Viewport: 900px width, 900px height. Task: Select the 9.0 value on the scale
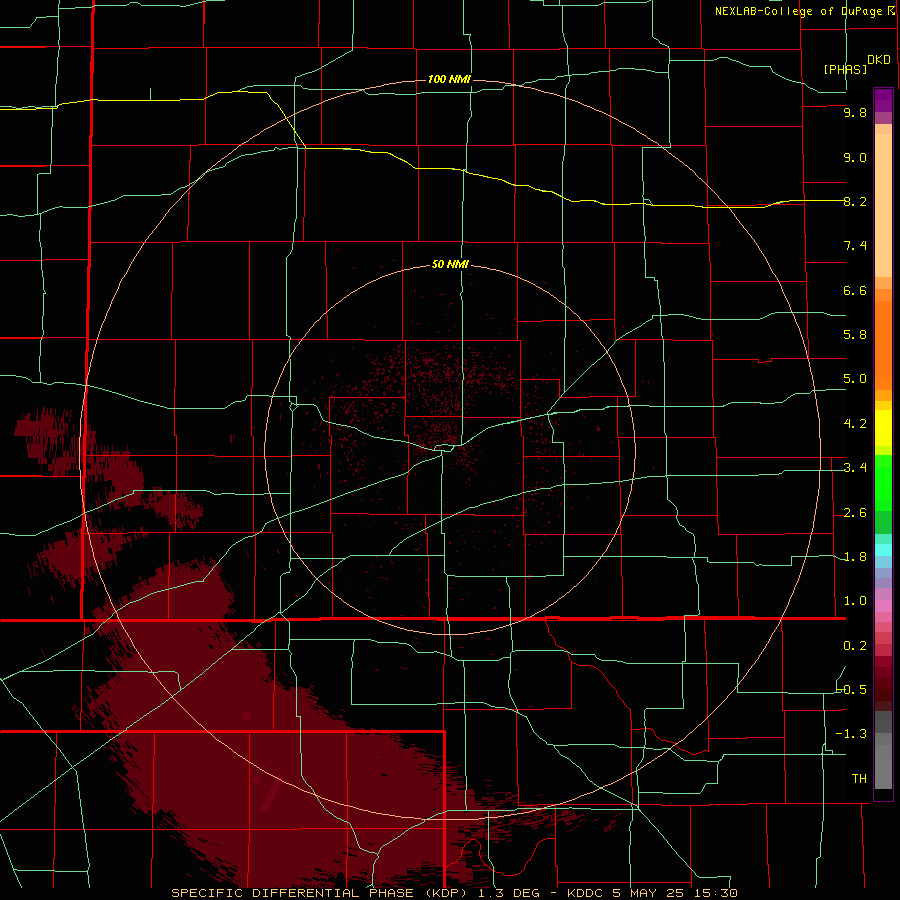tap(855, 157)
